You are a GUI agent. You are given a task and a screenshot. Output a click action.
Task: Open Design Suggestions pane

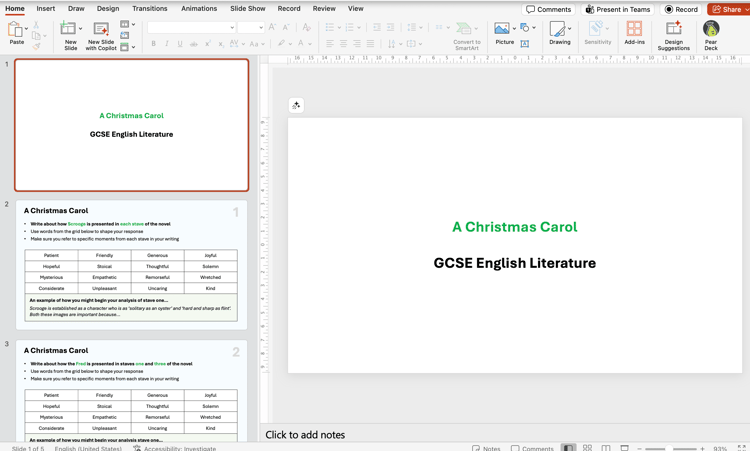pyautogui.click(x=673, y=30)
